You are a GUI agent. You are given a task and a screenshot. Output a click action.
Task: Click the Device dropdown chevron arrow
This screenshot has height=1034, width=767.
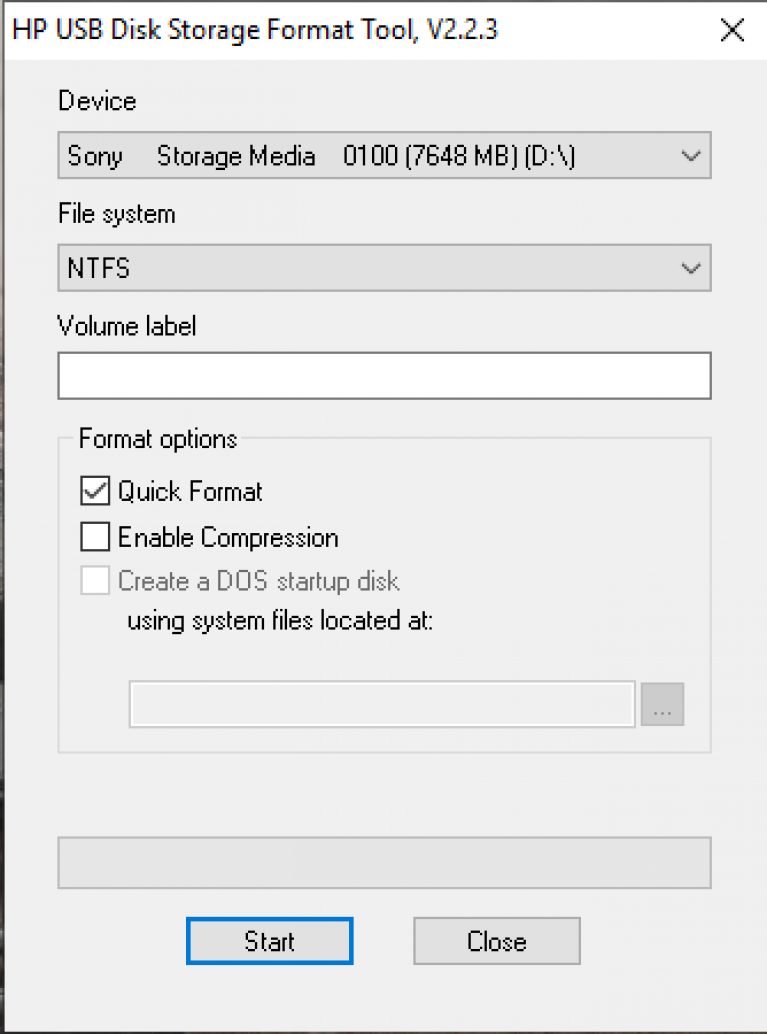pyautogui.click(x=690, y=155)
